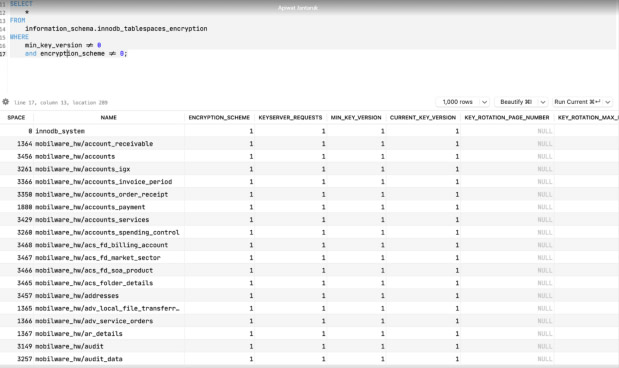Sort by the SPACE column header
619x368 pixels.
[16, 117]
